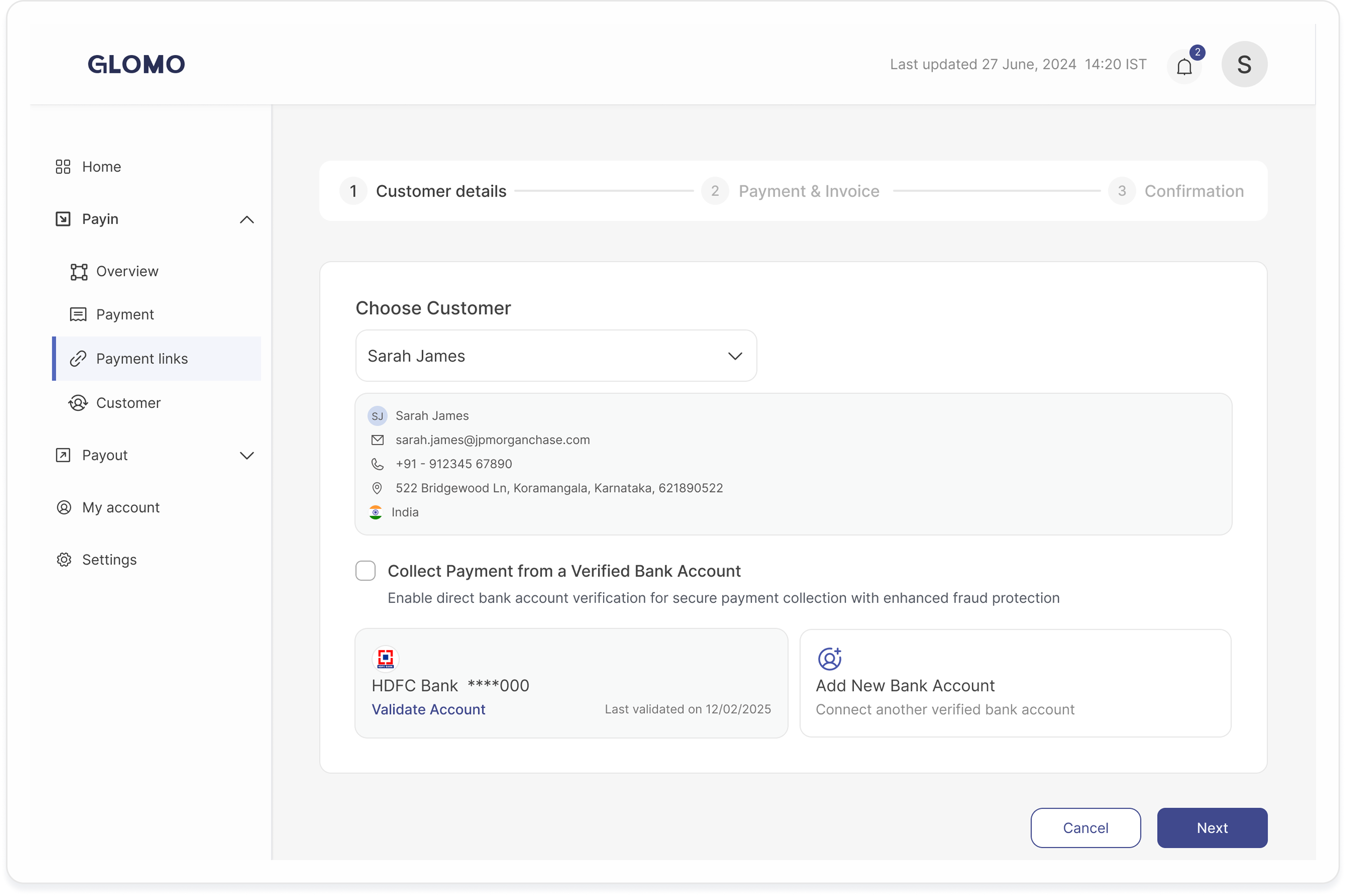The width and height of the screenshot is (1346, 896).
Task: Click the Payout arrow-box icon
Action: click(63, 455)
